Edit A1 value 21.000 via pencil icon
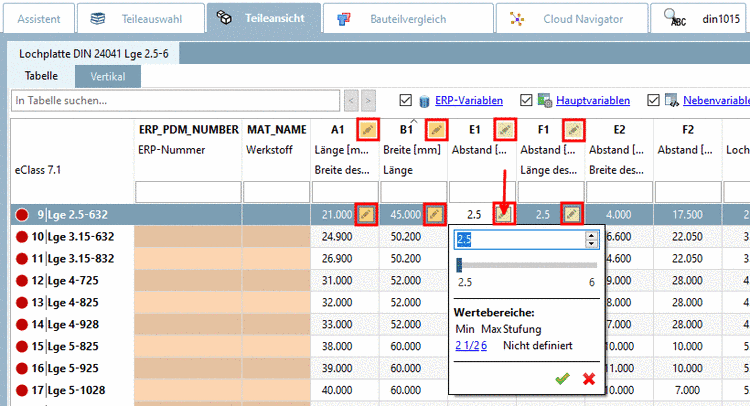This screenshot has width=750, height=406. [x=366, y=214]
